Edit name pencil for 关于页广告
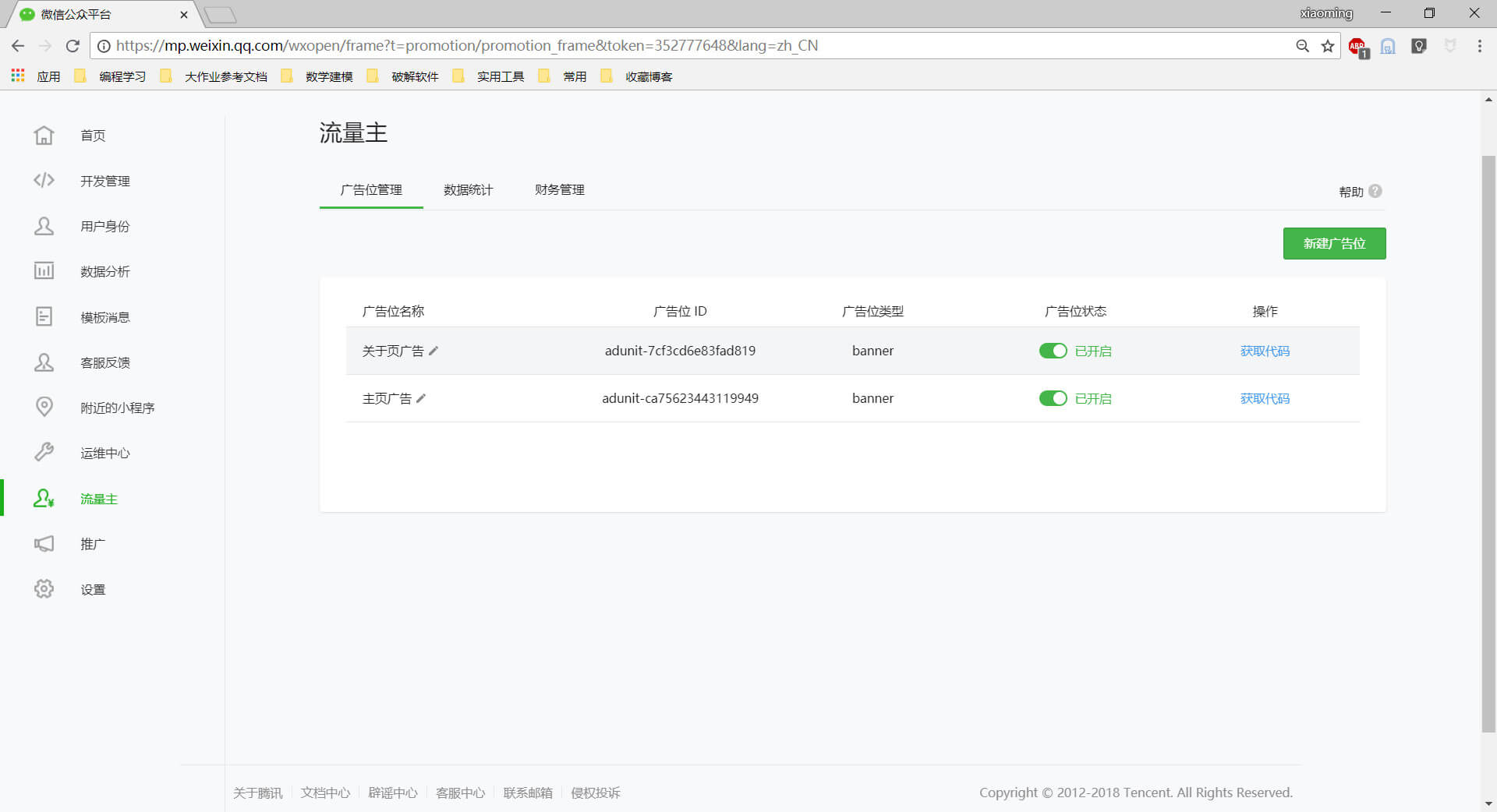1497x812 pixels. 434,351
